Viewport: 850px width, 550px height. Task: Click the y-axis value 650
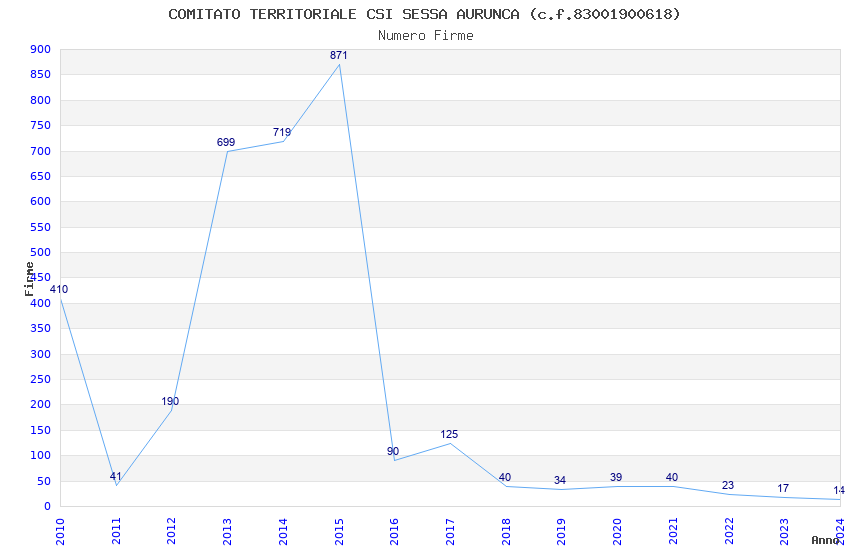[41, 177]
